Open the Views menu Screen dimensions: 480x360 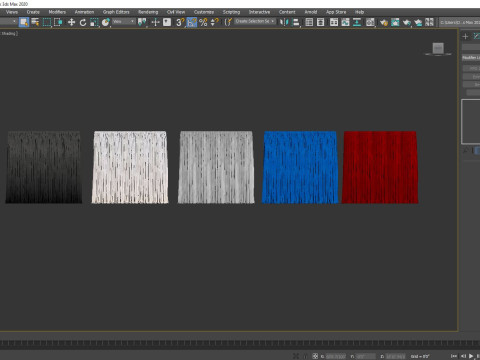click(12, 12)
